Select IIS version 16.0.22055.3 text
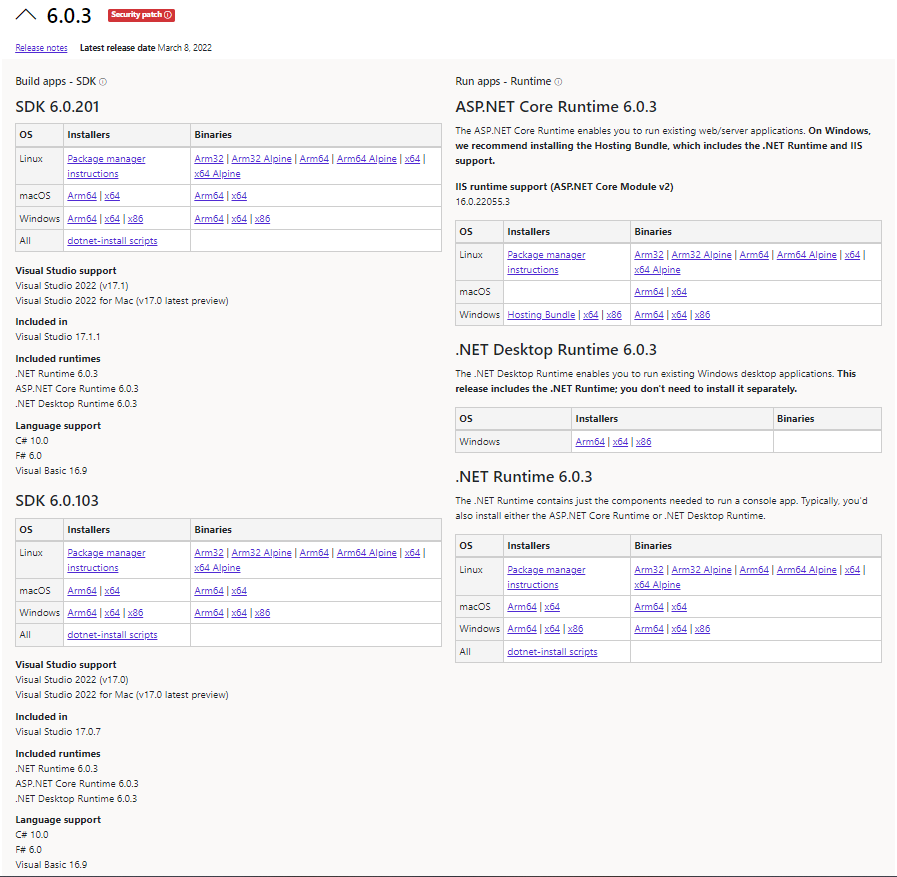The height and width of the screenshot is (877, 897). [482, 202]
